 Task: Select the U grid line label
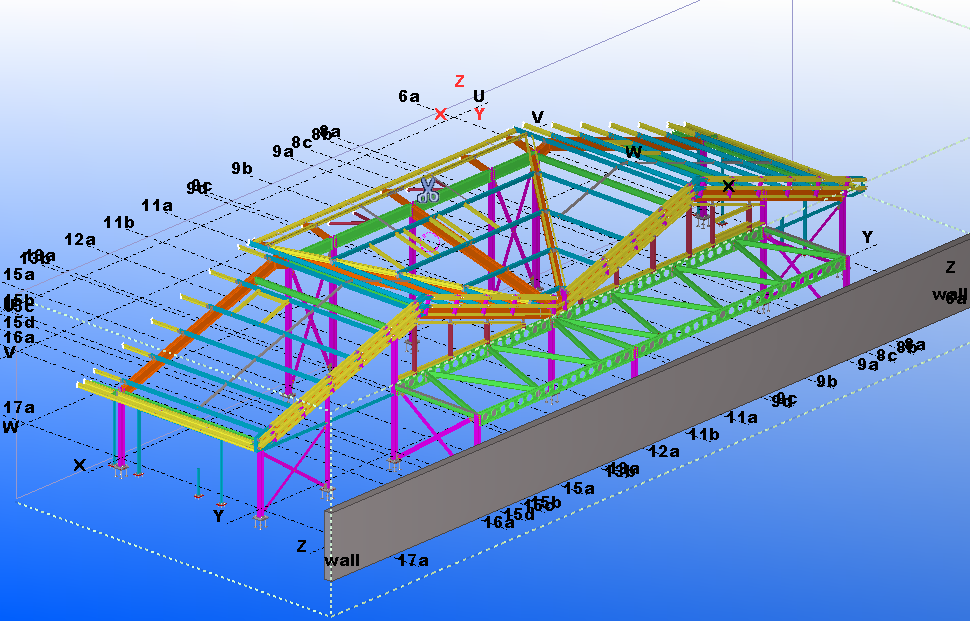[x=479, y=96]
